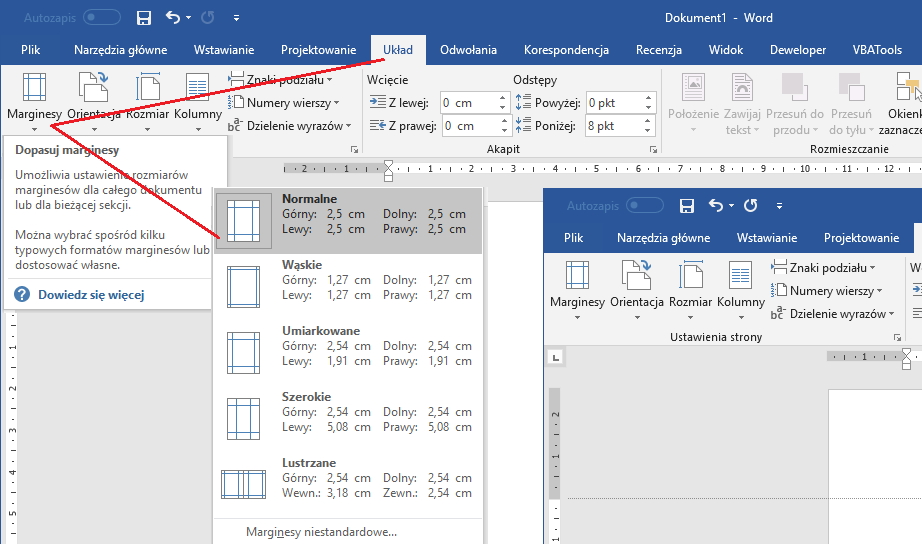This screenshot has width=922, height=544.
Task: Click Marginesy icon in main ribbon
Action: 34,88
